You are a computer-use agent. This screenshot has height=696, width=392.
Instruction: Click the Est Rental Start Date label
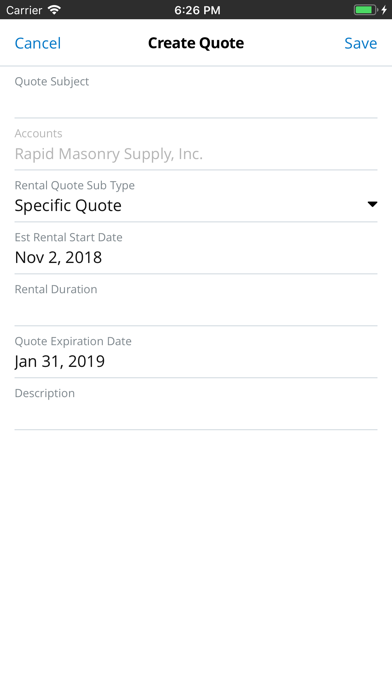tap(68, 237)
